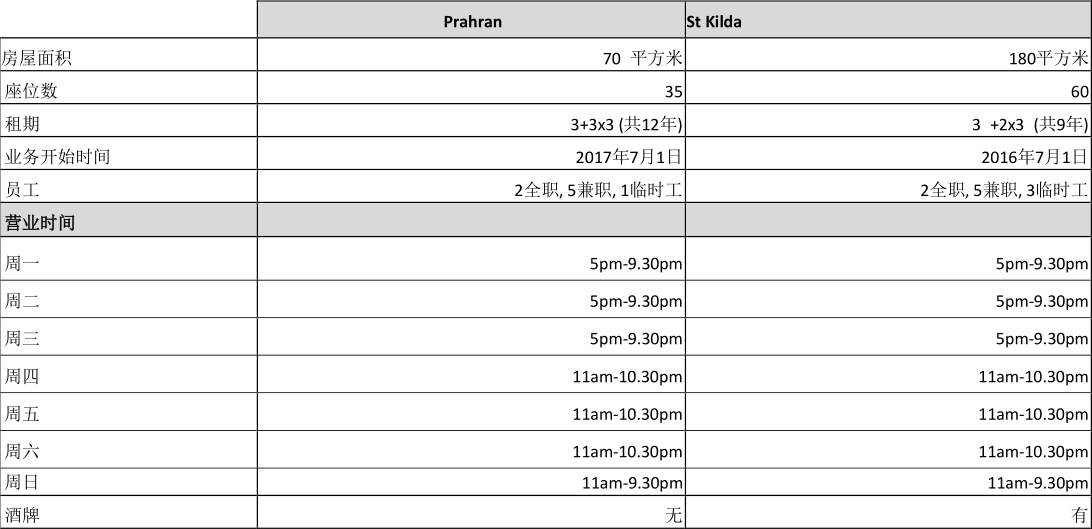Viewport: 1092px width, 529px height.
Task: Click Prahran's 周日 hours 11am-9.30pm
Action: tap(632, 483)
